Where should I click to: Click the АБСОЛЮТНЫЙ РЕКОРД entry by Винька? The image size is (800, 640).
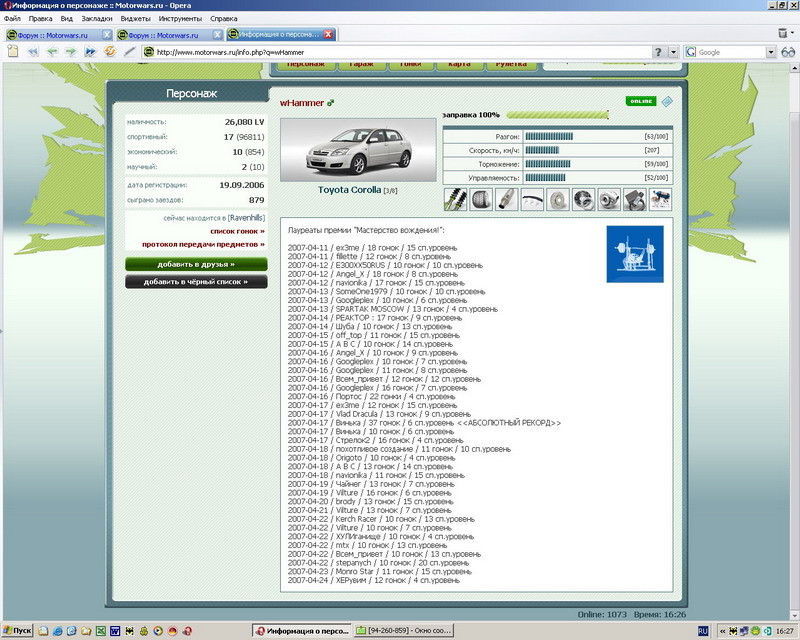coord(424,423)
